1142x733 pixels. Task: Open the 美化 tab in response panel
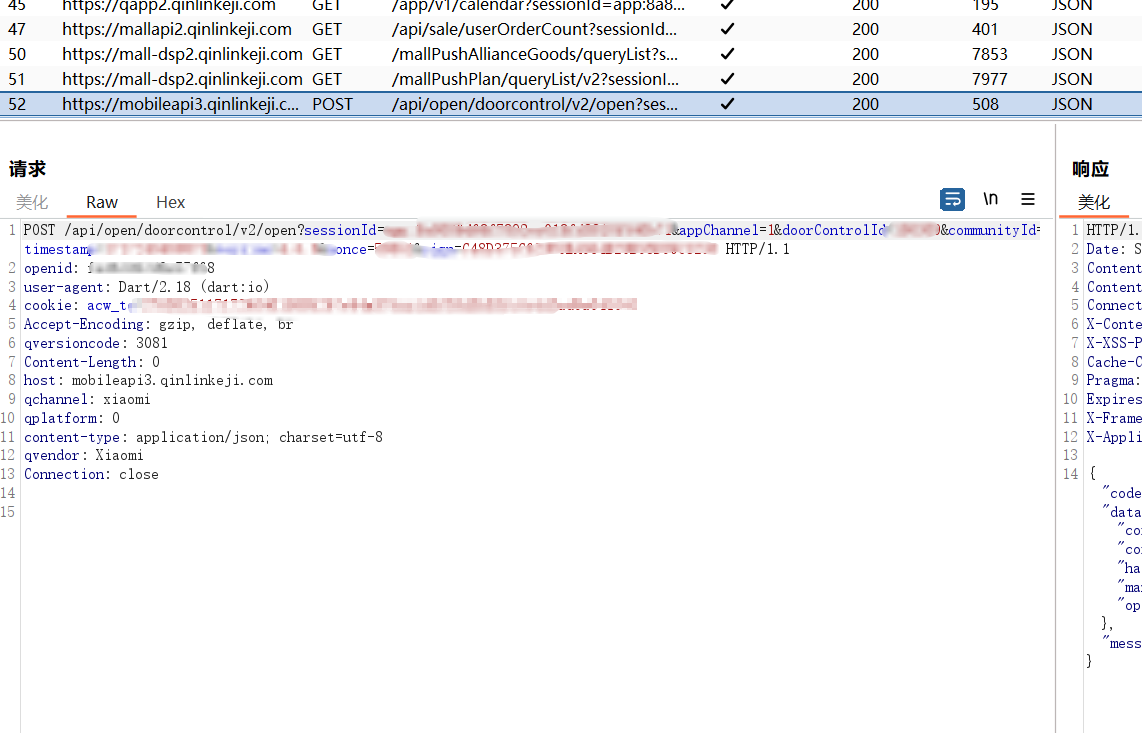pos(1093,202)
